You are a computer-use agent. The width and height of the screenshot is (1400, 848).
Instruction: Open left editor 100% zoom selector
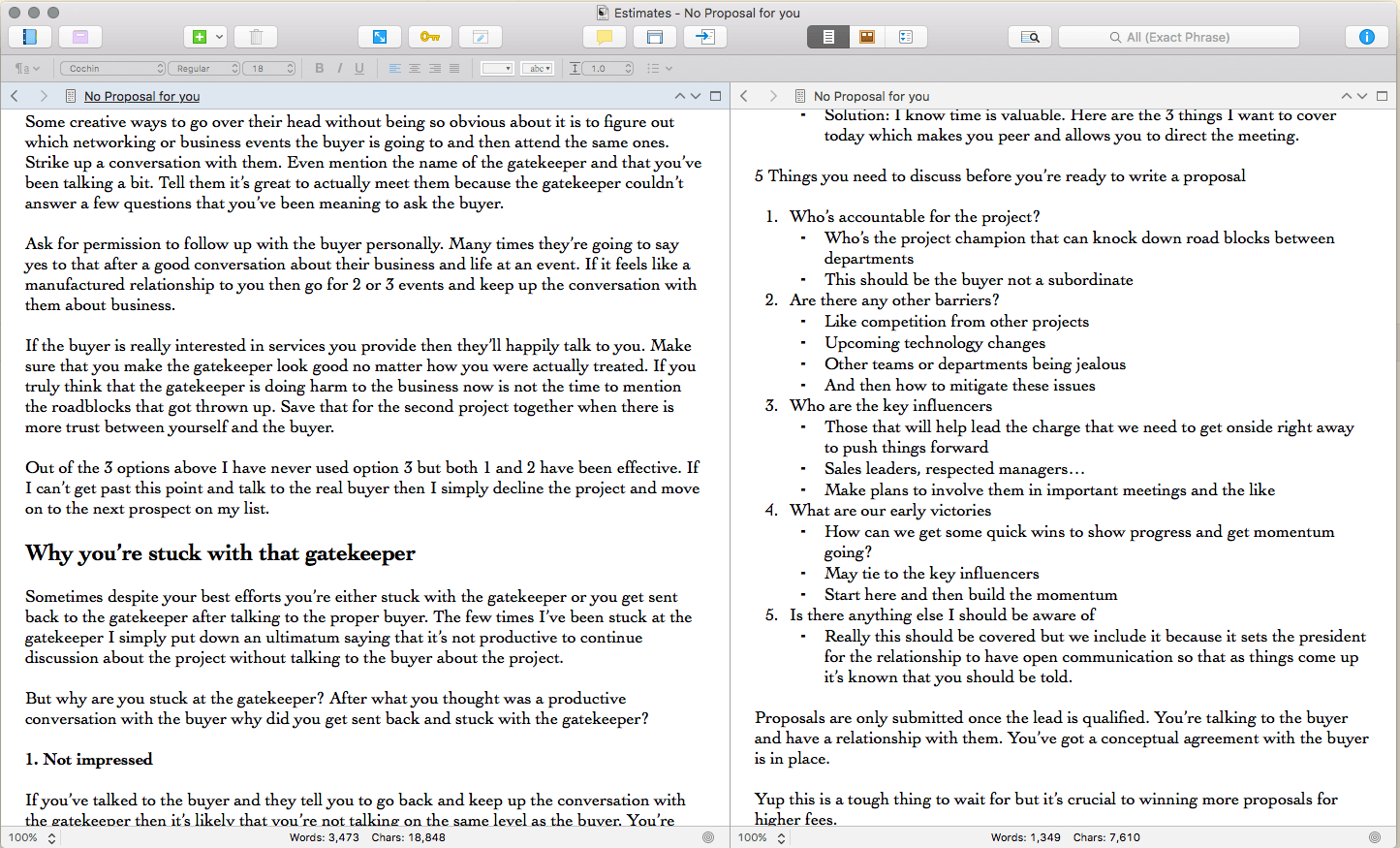[32, 837]
